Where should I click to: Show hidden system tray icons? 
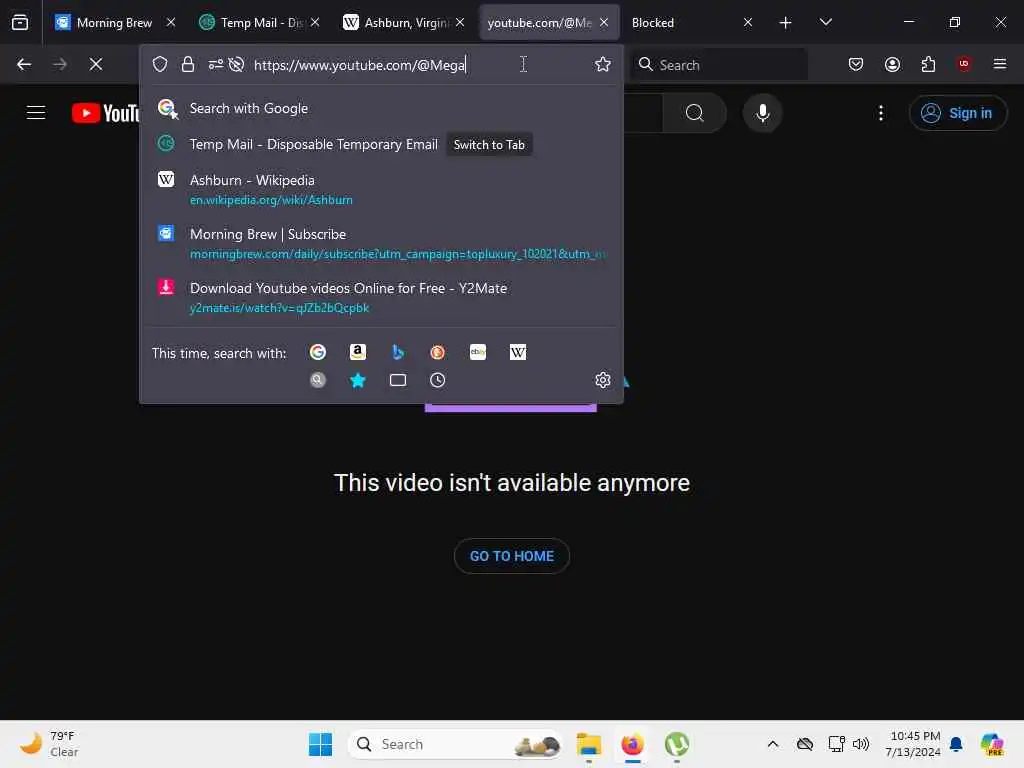773,744
